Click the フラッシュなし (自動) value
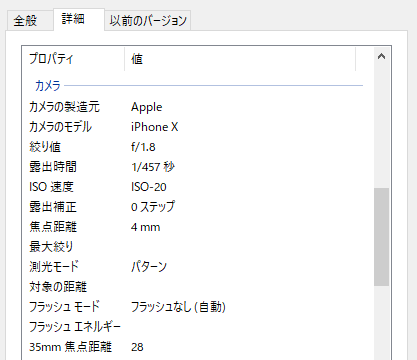The width and height of the screenshot is (417, 360). tap(178, 307)
